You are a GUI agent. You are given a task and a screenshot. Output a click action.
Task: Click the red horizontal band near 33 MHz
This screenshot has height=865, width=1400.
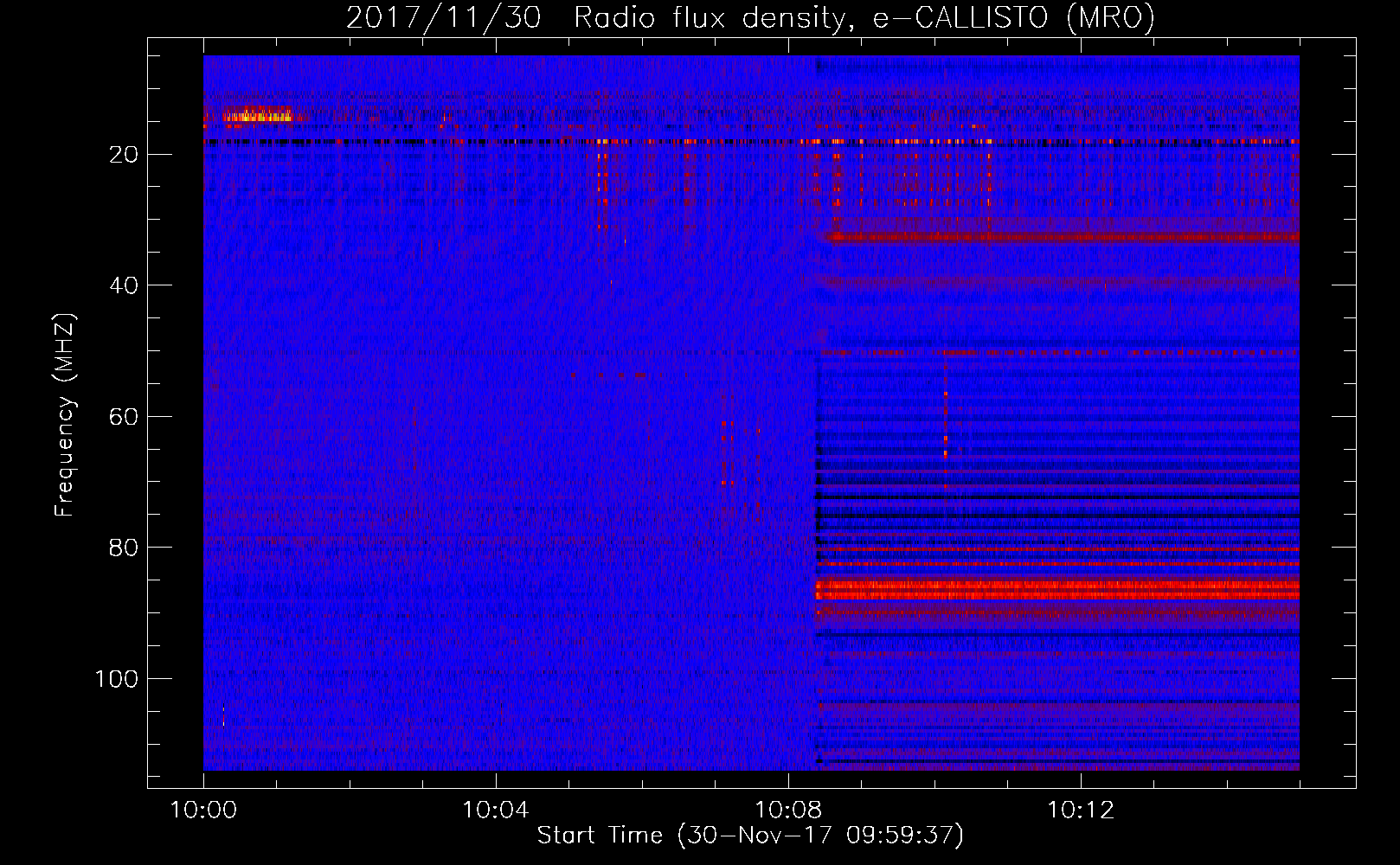[1062, 236]
